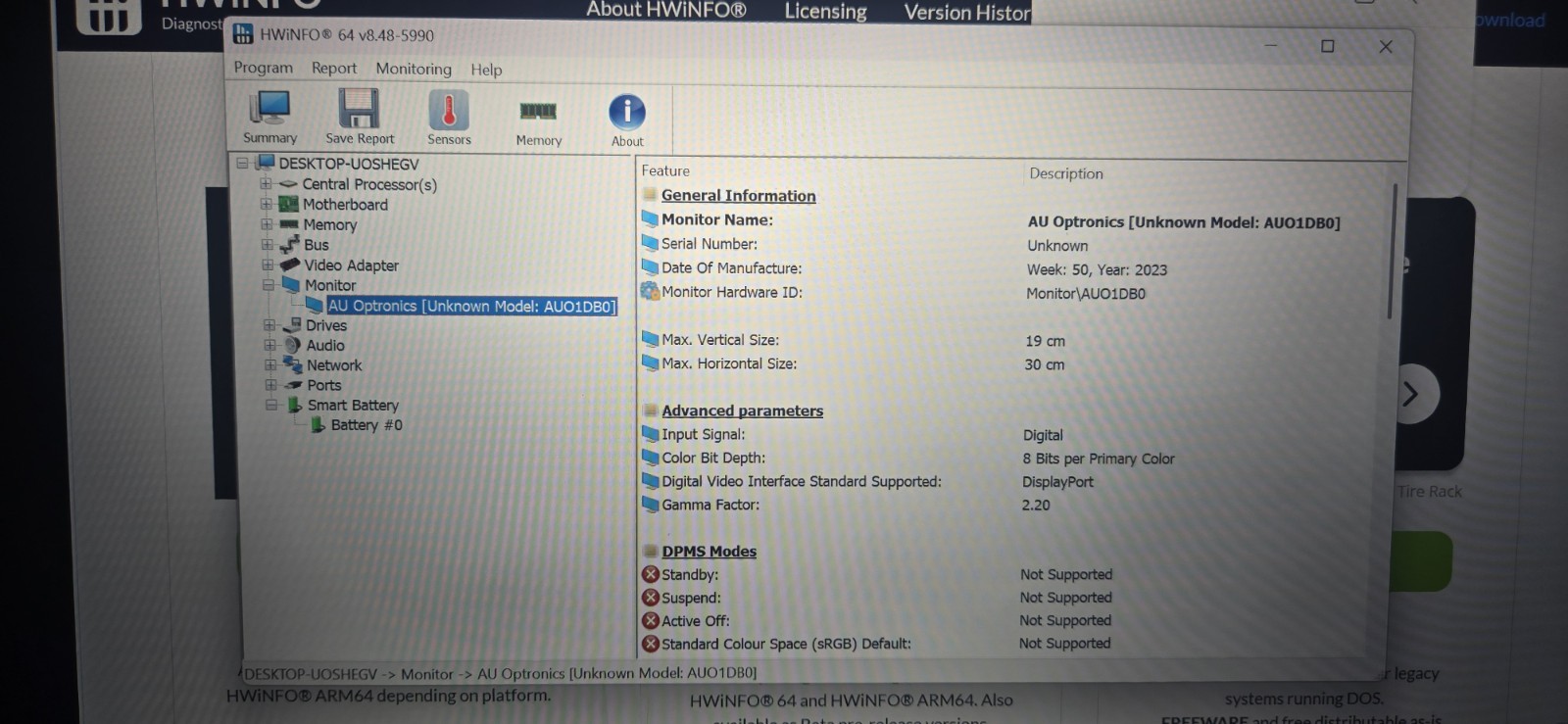
Task: Click the Advanced parameters heading
Action: pos(743,410)
